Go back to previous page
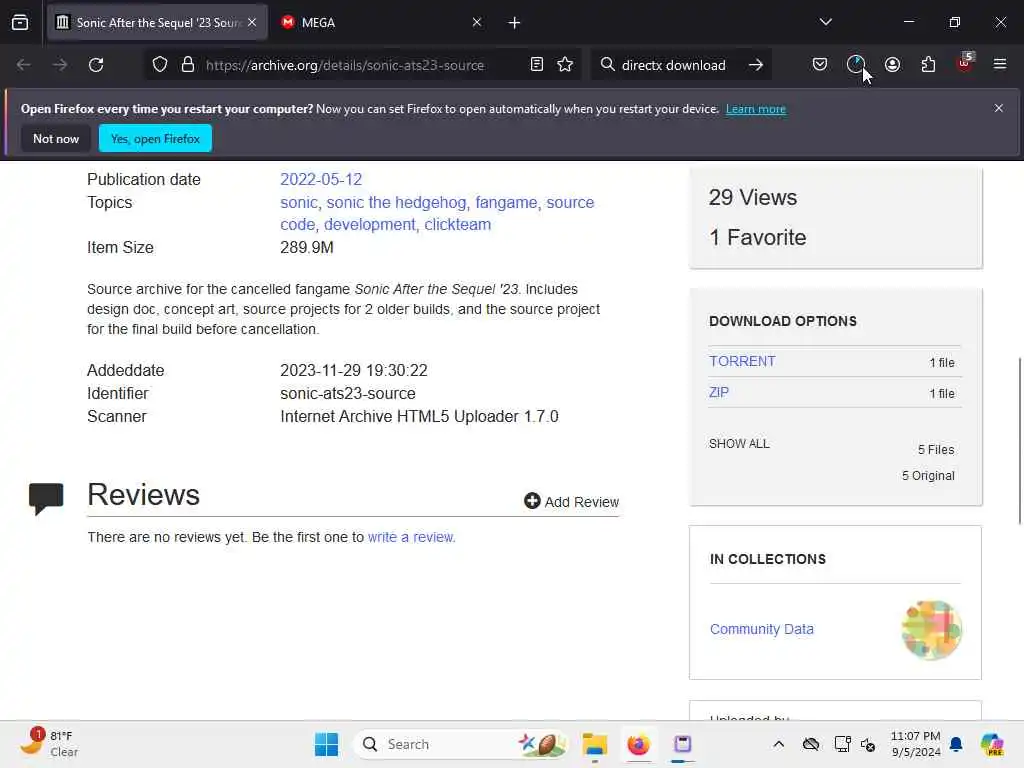 coord(24,65)
